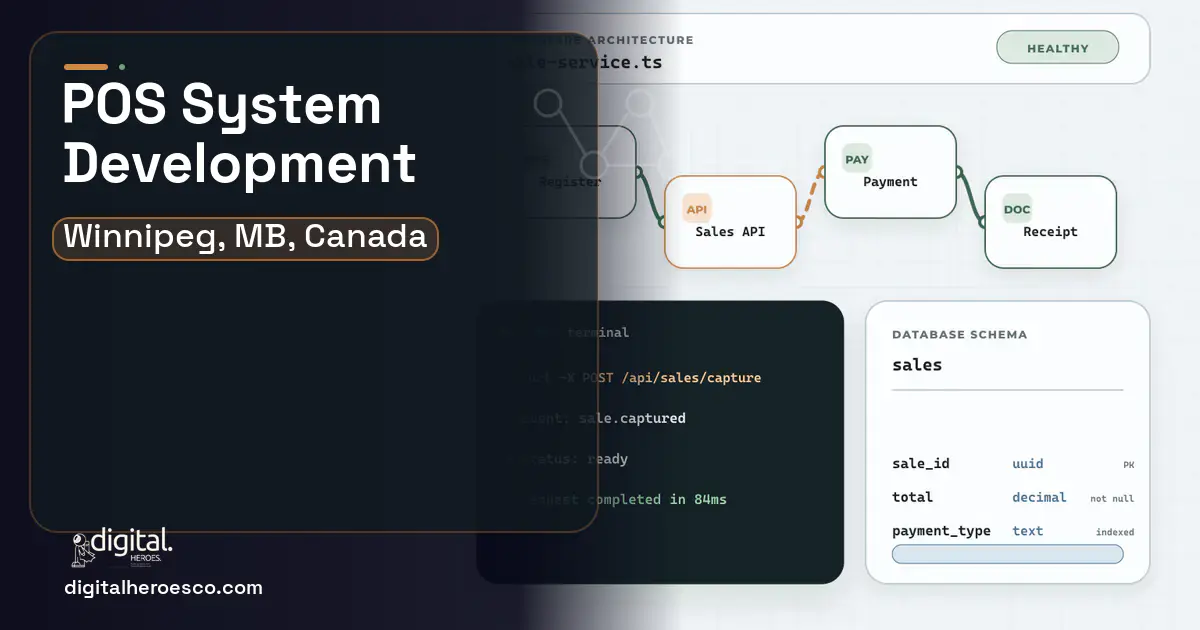Image resolution: width=1200 pixels, height=630 pixels.
Task: Click the PK tag on sale_id row
Action: (x=1129, y=465)
